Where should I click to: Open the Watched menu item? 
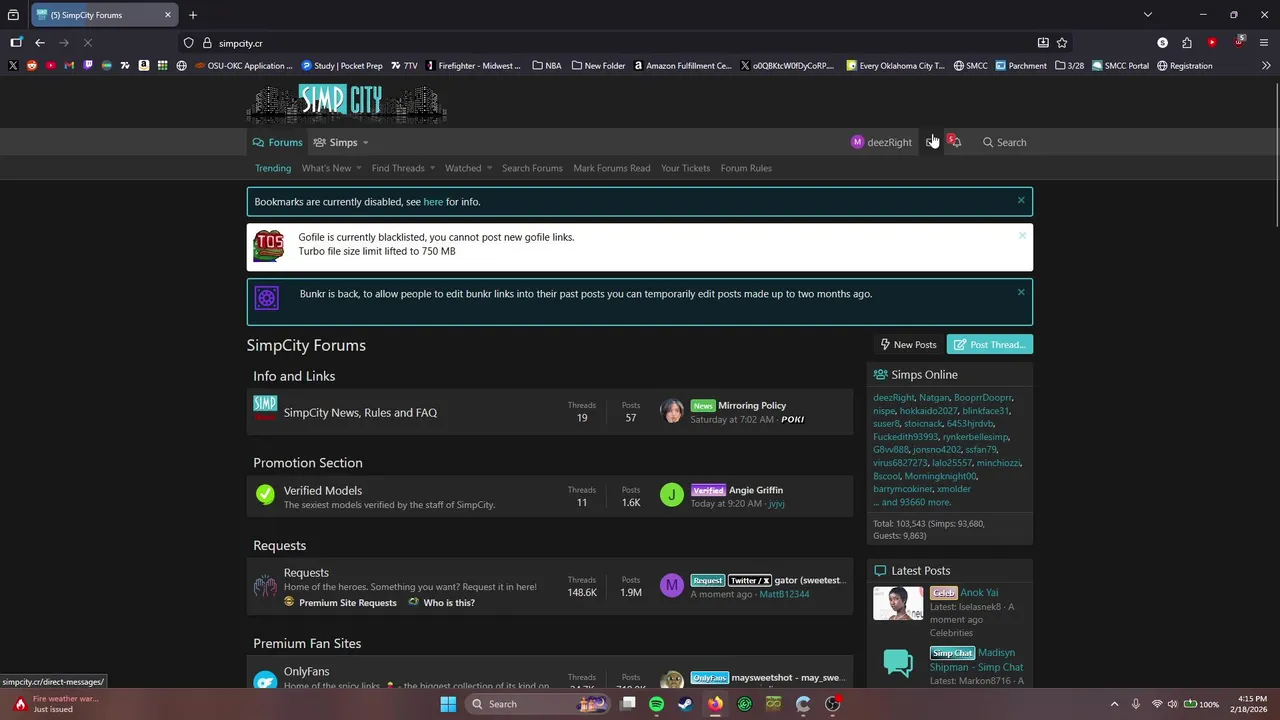pyautogui.click(x=463, y=168)
